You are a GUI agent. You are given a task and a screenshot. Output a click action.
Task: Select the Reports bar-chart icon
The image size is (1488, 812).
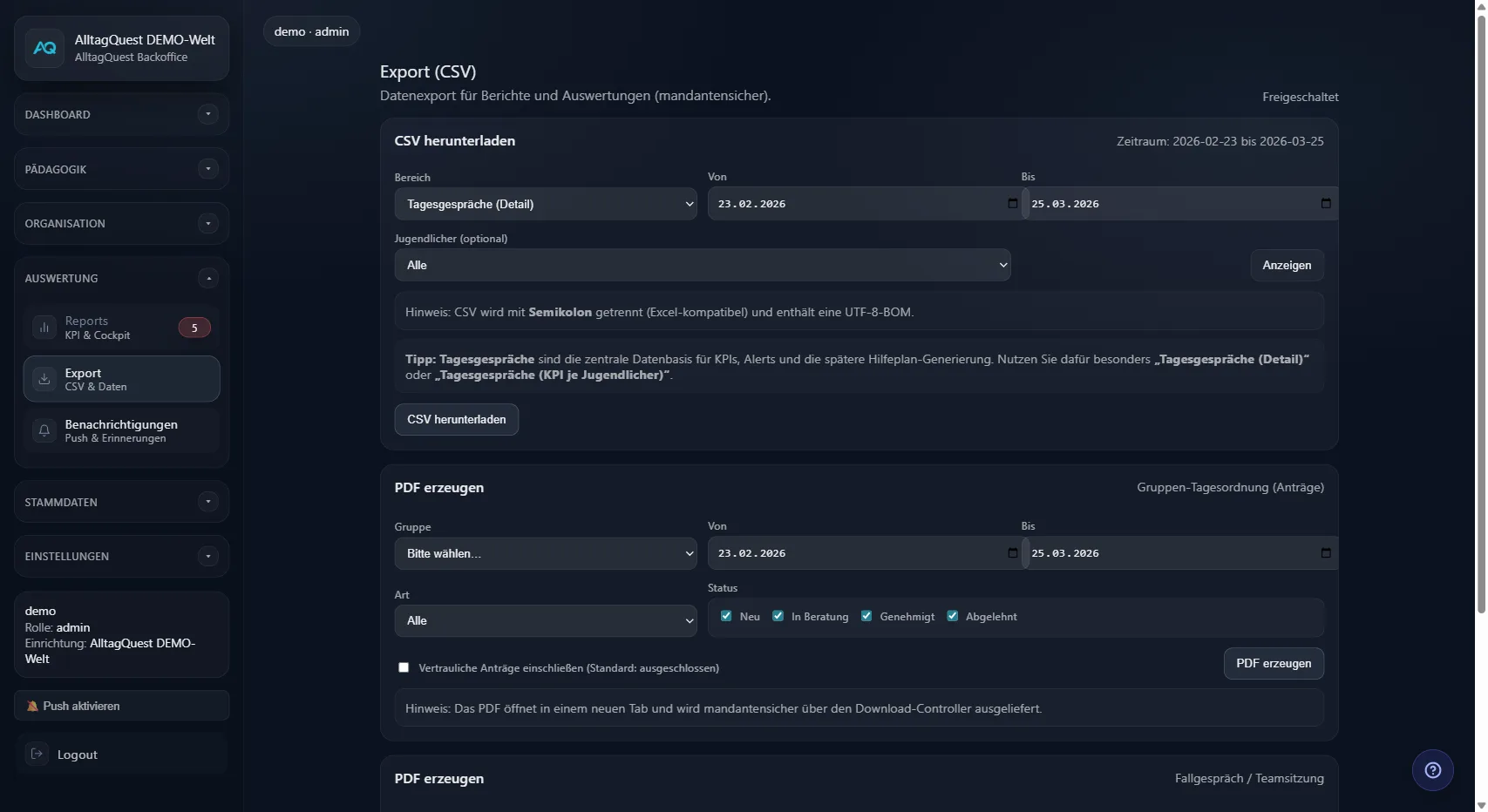tap(44, 327)
